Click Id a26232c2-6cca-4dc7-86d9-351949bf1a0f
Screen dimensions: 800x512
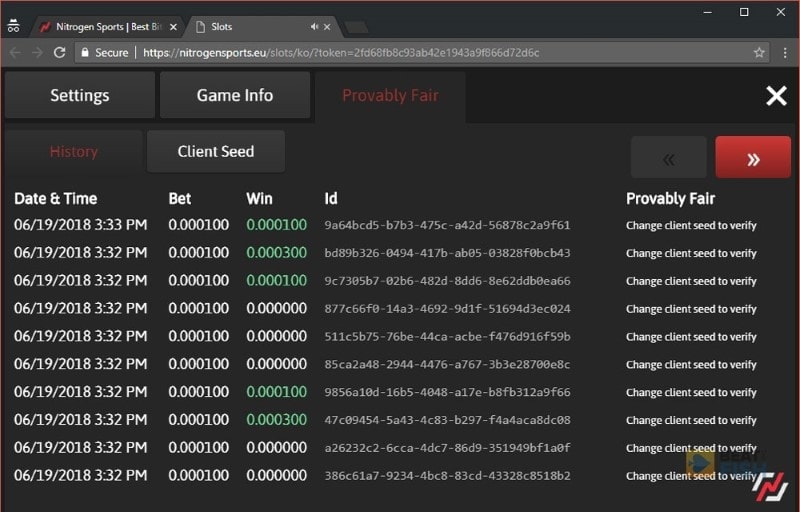[x=447, y=448]
